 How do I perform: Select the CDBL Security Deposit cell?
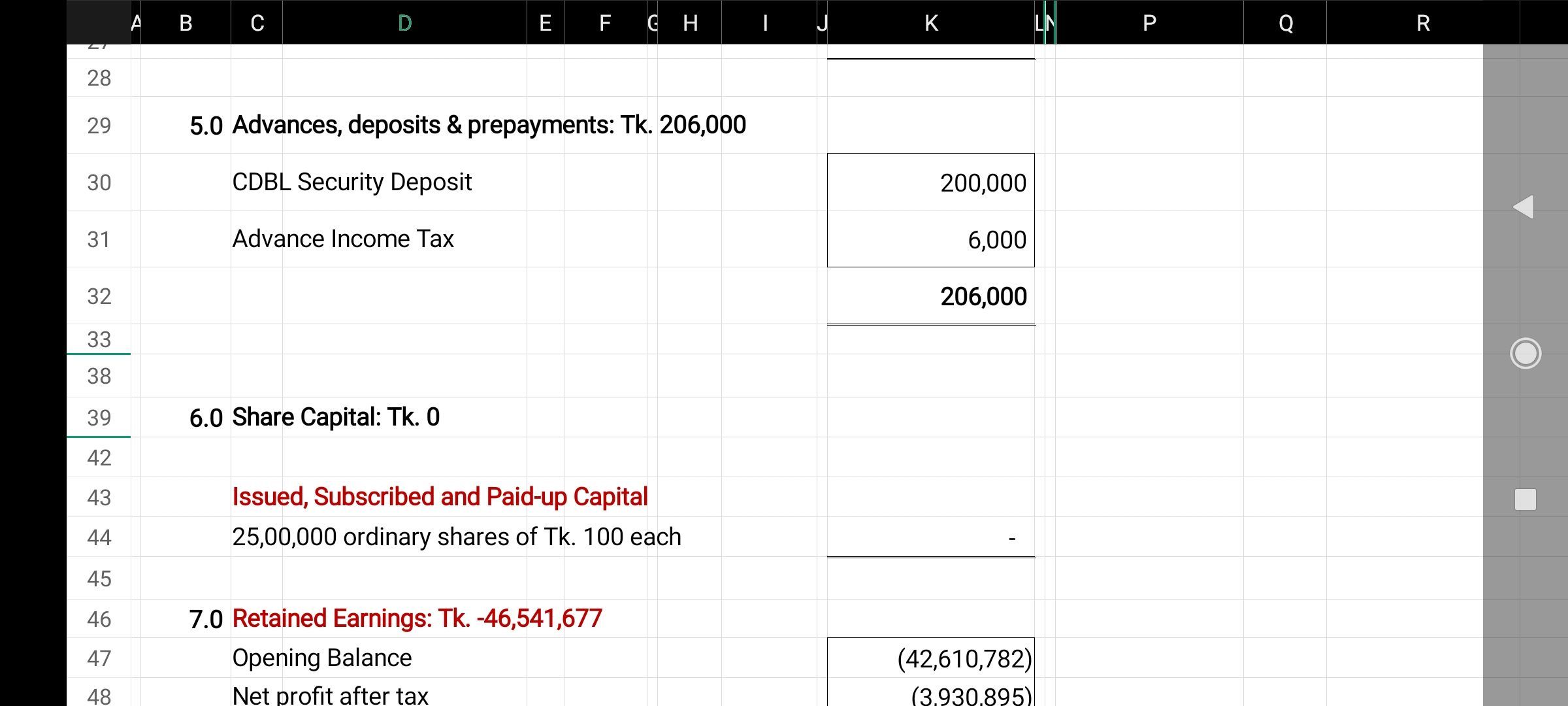click(x=353, y=182)
